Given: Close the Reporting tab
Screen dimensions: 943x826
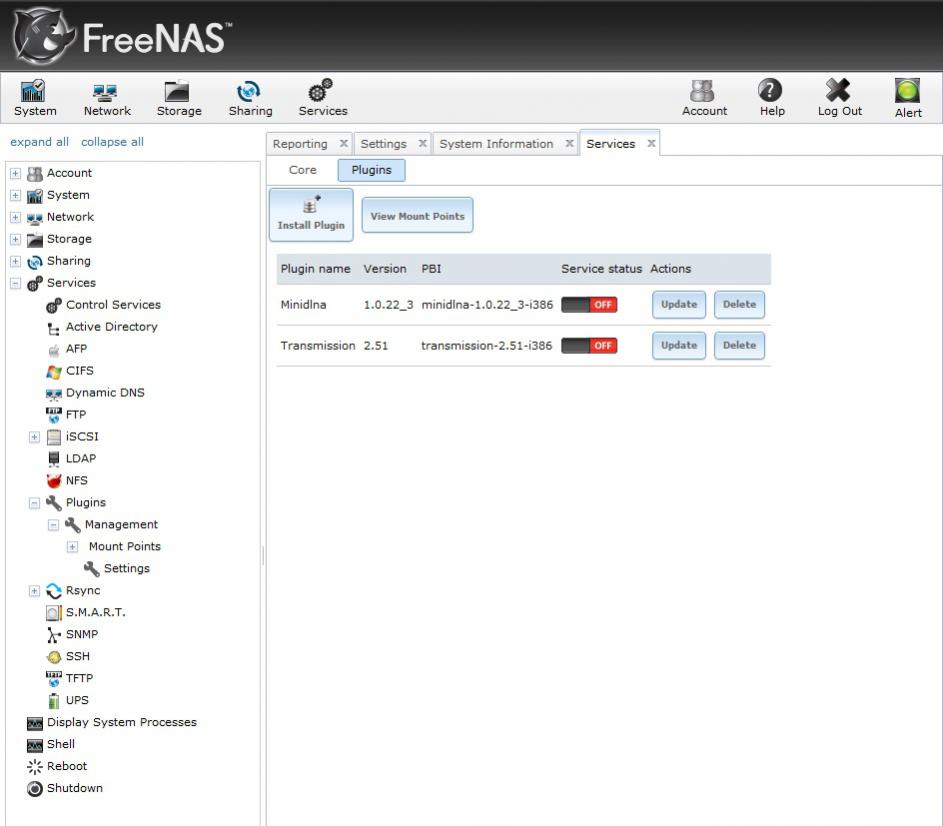Looking at the screenshot, I should (x=343, y=143).
